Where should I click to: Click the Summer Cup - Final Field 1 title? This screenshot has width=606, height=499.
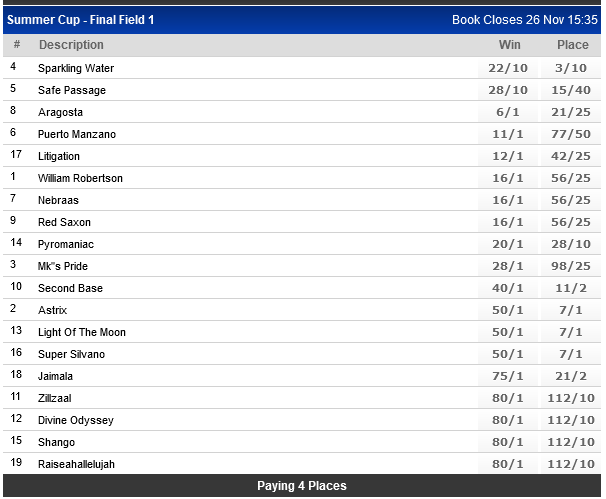81,19
